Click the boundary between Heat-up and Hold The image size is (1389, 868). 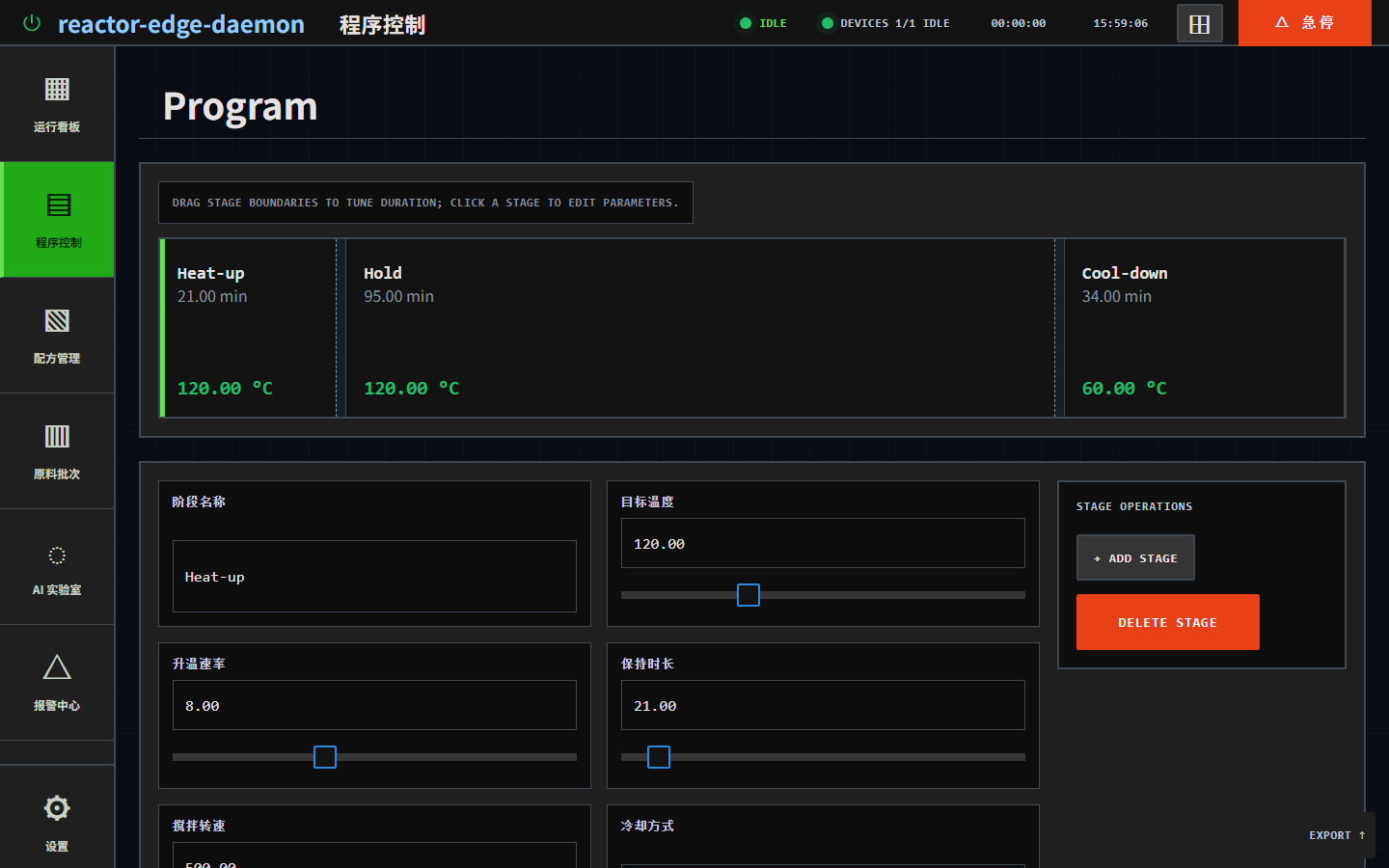(x=341, y=328)
